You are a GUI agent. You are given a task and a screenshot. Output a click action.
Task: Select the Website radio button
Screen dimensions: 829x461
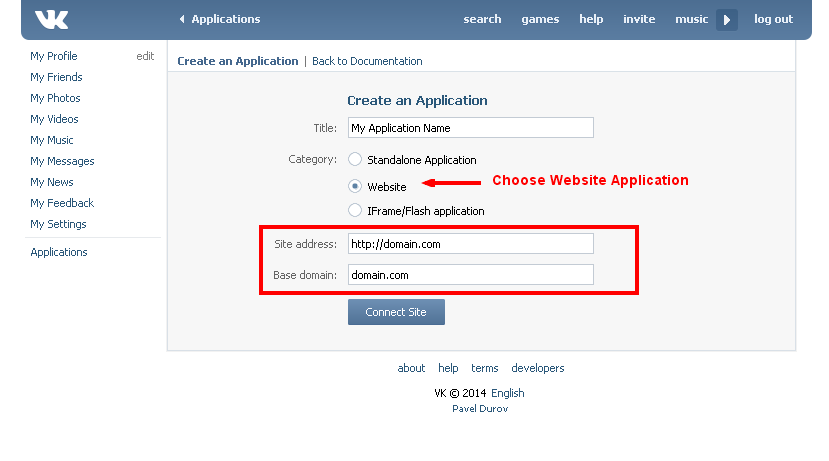(355, 186)
